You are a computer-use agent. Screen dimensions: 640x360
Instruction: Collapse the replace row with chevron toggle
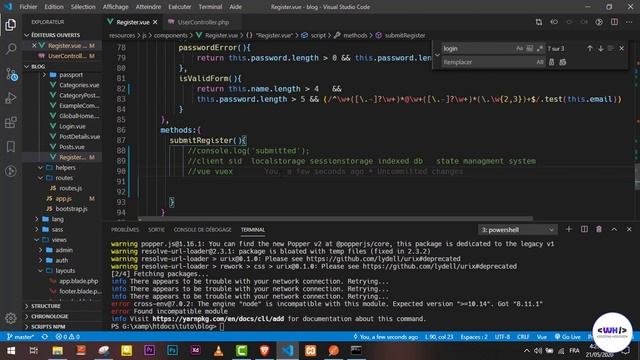(x=437, y=55)
